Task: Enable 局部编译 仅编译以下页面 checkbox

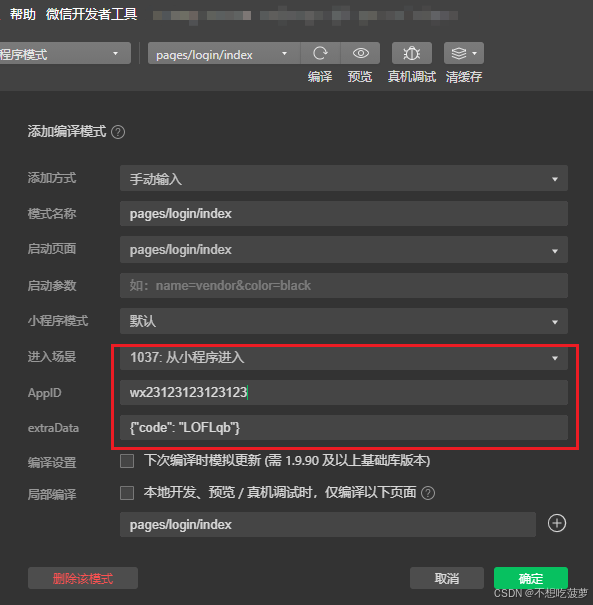Action: coord(127,493)
